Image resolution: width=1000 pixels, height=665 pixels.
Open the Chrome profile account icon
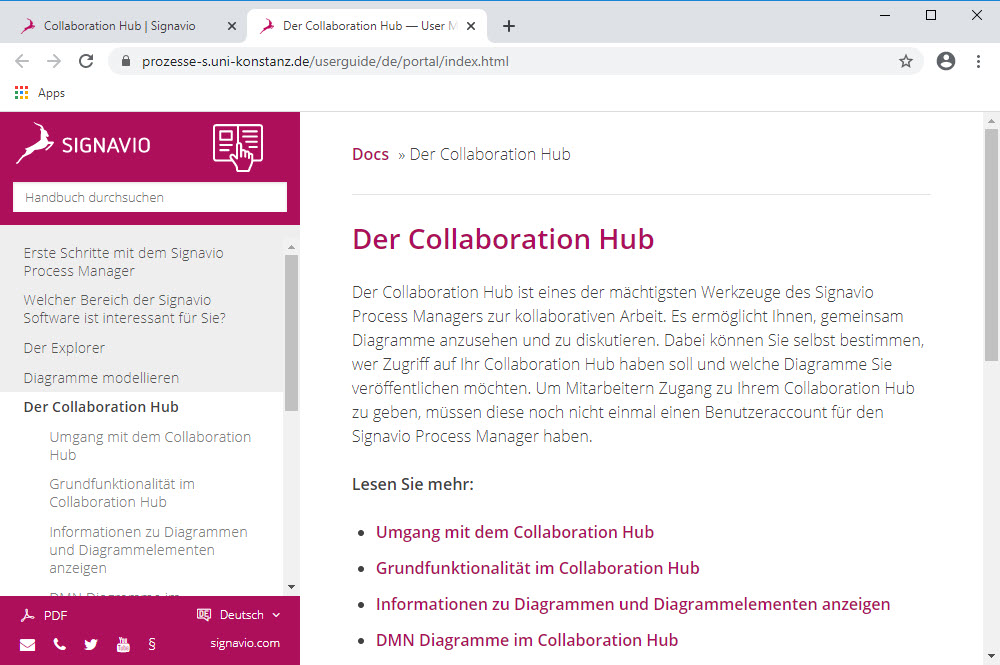coord(946,61)
